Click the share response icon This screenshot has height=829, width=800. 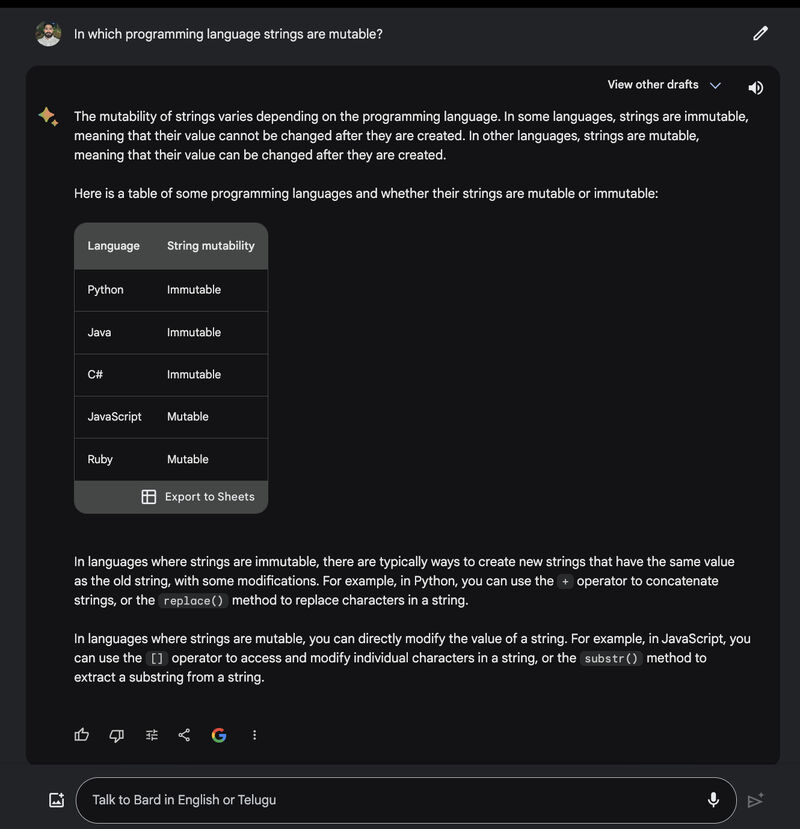click(184, 735)
